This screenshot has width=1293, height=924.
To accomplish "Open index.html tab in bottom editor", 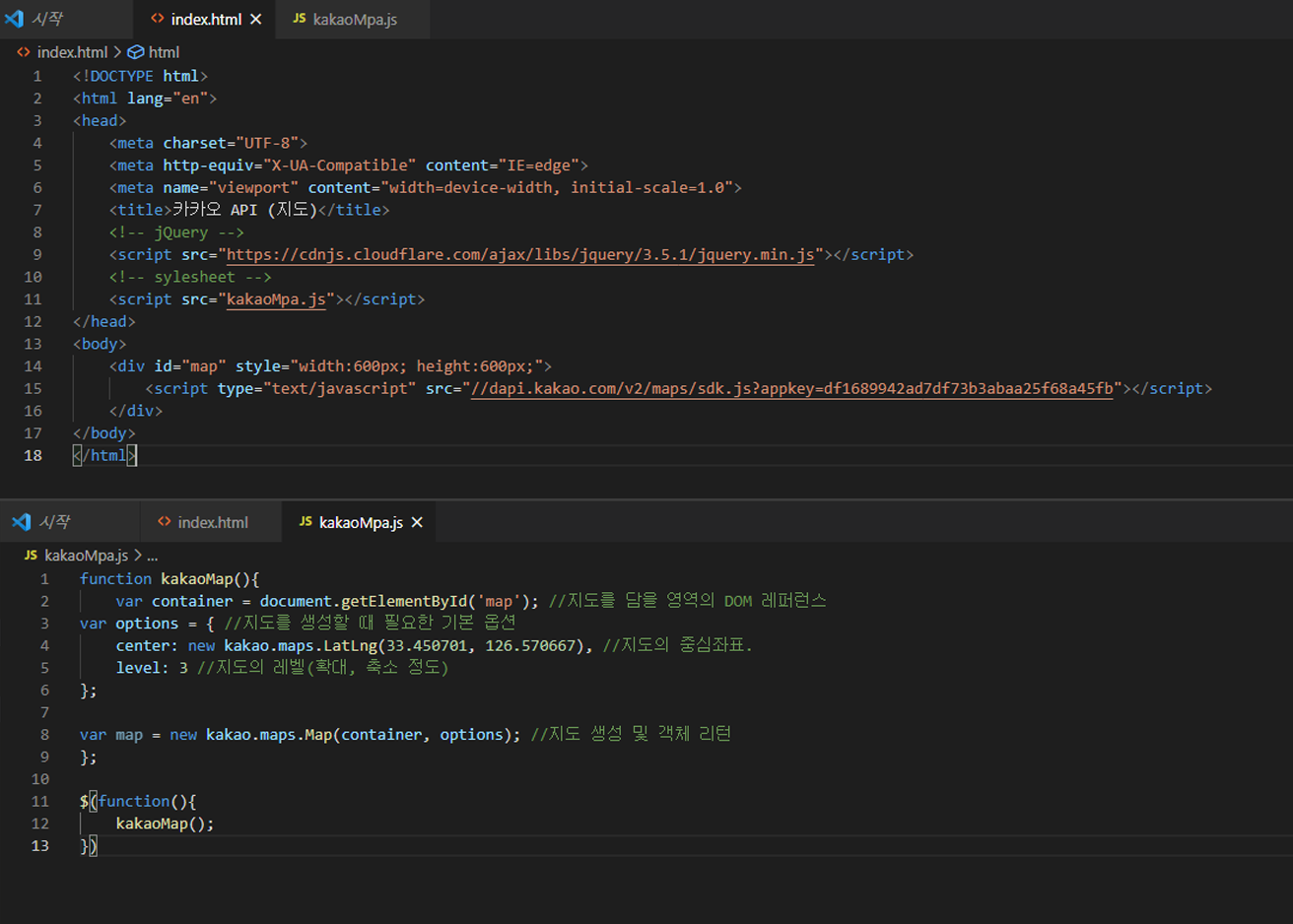I will [213, 522].
